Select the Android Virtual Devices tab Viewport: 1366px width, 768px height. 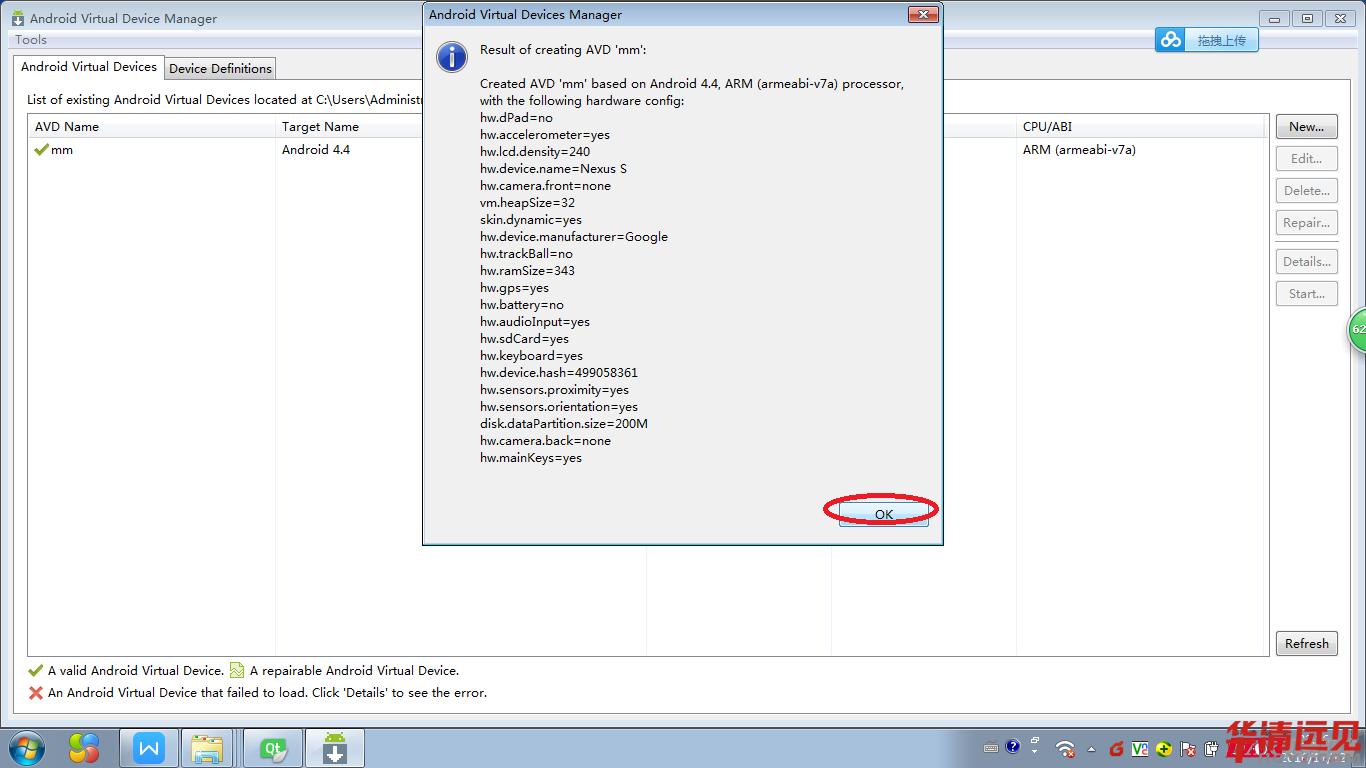(89, 67)
